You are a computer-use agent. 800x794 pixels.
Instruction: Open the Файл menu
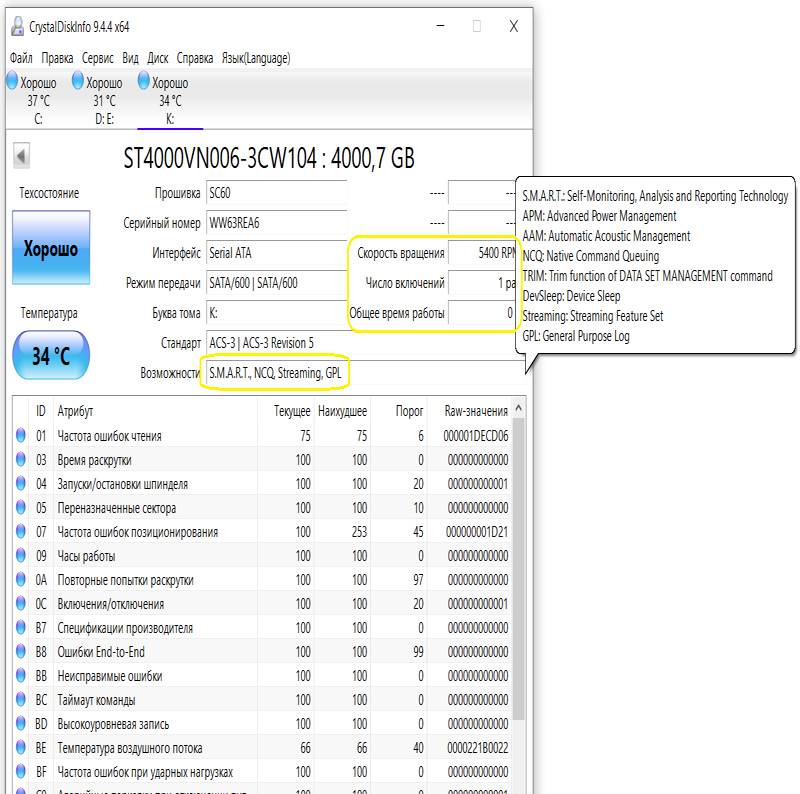[21, 58]
